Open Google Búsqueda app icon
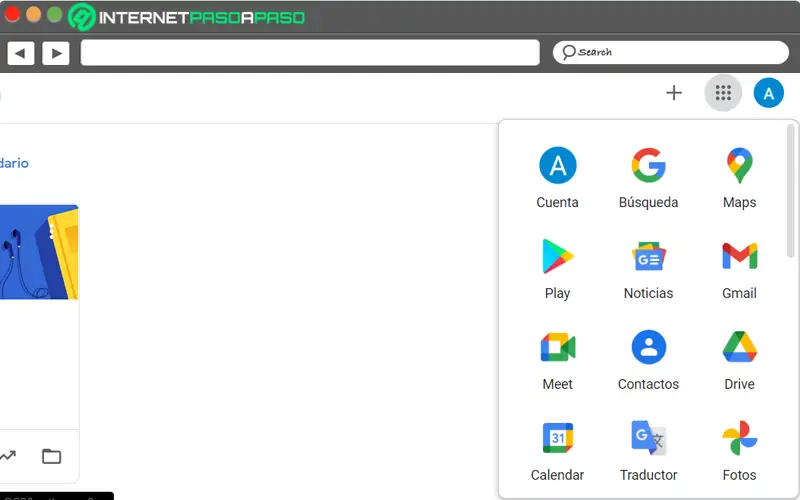This screenshot has height=500, width=800. tap(648, 165)
